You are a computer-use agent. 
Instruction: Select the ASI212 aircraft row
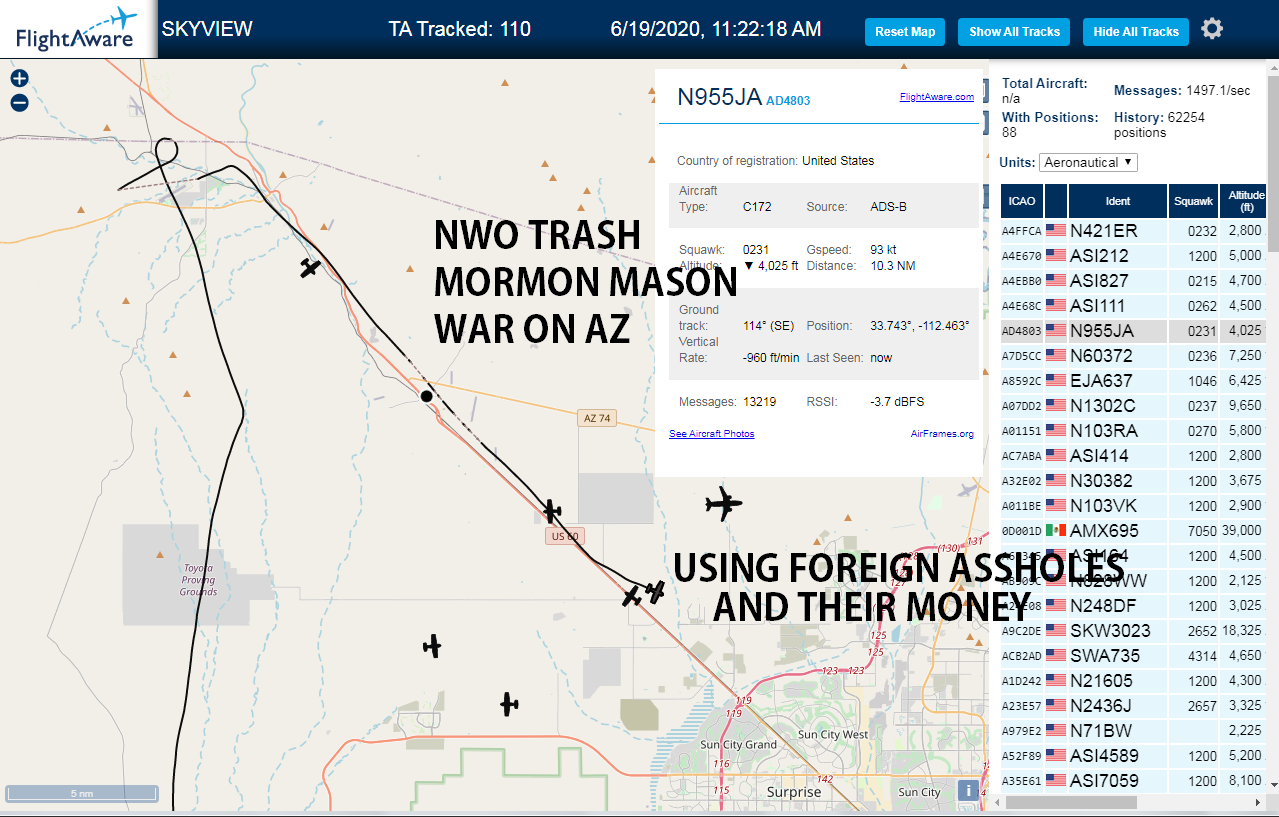point(1134,256)
